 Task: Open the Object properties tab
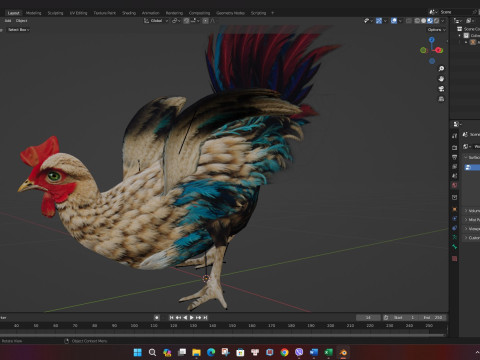click(x=454, y=209)
